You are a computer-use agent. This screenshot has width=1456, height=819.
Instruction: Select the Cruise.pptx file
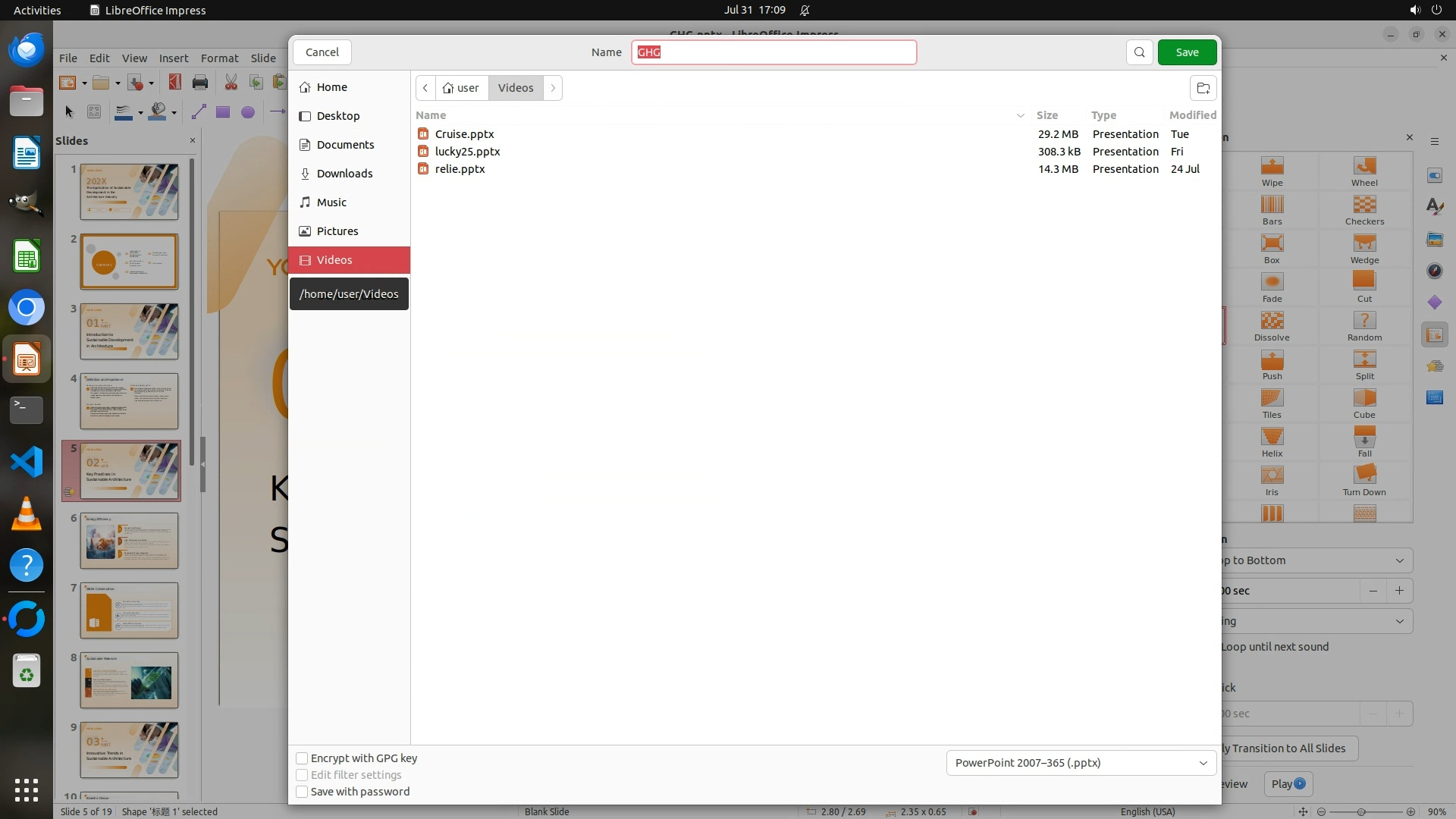pos(464,134)
